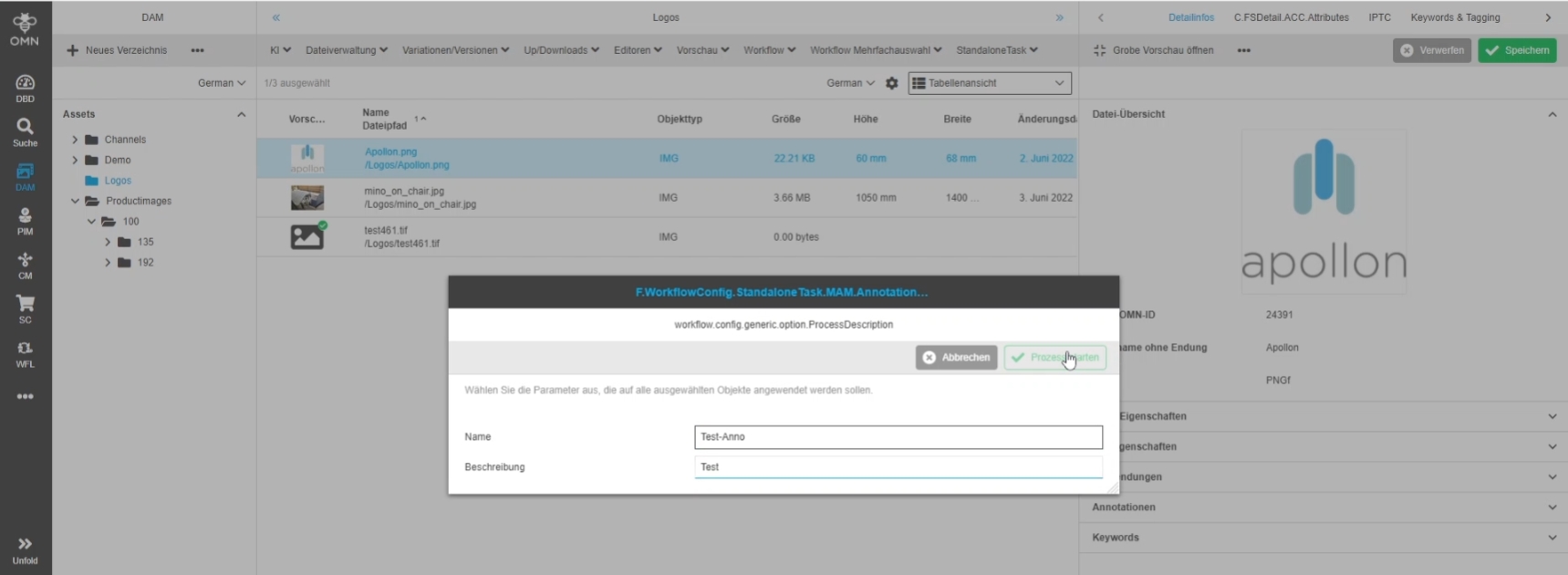Open the SC shopping cart module
This screenshot has width=1568, height=575.
coord(25,308)
